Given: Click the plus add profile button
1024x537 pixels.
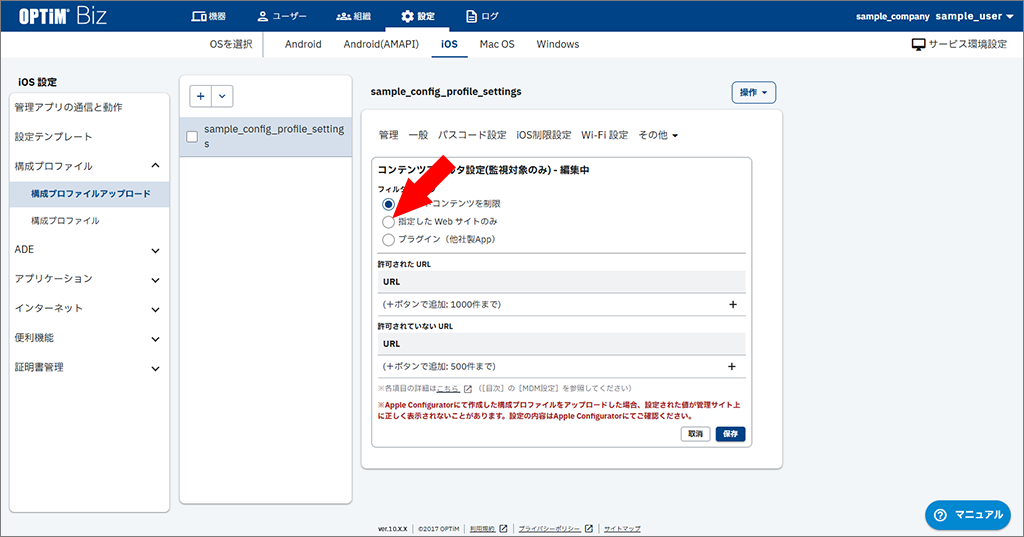Looking at the screenshot, I should tap(200, 96).
